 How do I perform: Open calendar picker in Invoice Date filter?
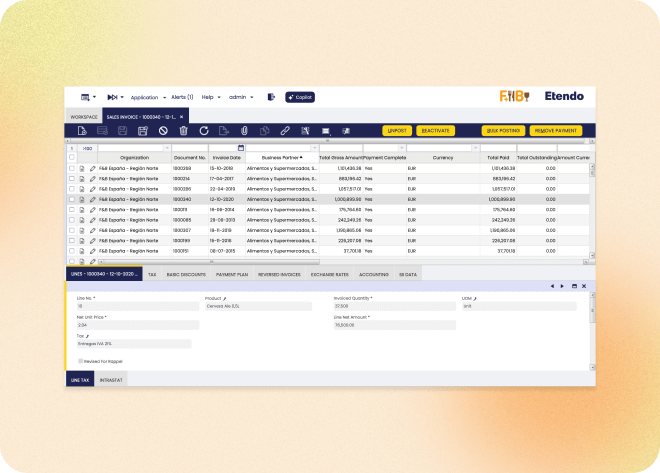click(241, 148)
